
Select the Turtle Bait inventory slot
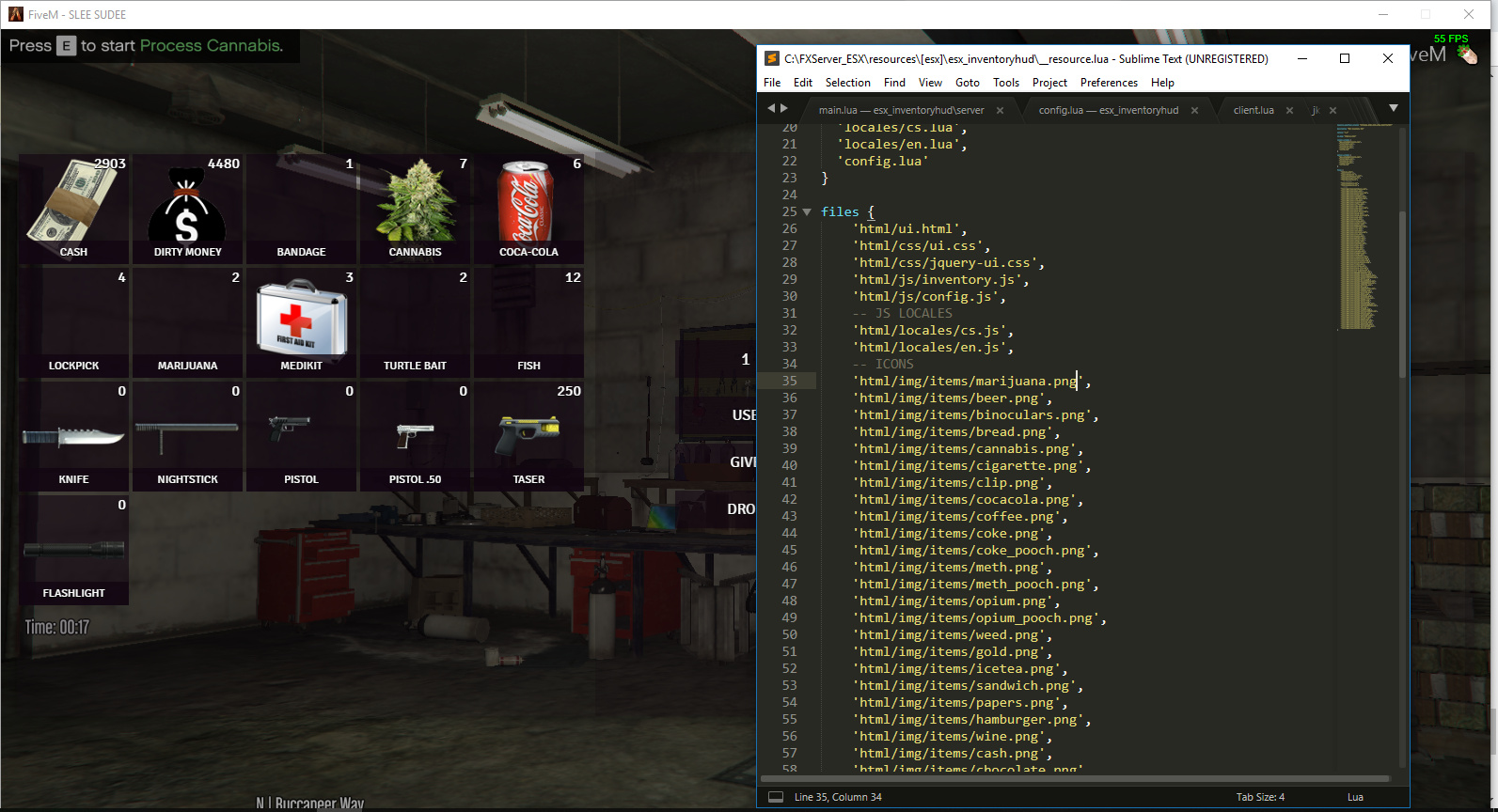[415, 321]
